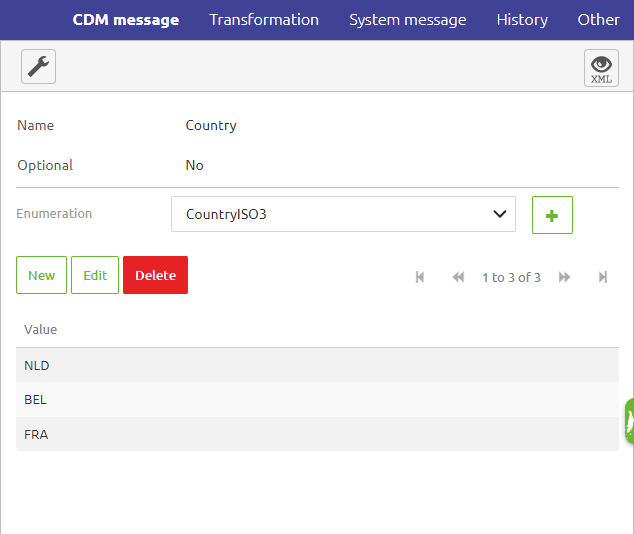Go to last page of values

tap(603, 277)
